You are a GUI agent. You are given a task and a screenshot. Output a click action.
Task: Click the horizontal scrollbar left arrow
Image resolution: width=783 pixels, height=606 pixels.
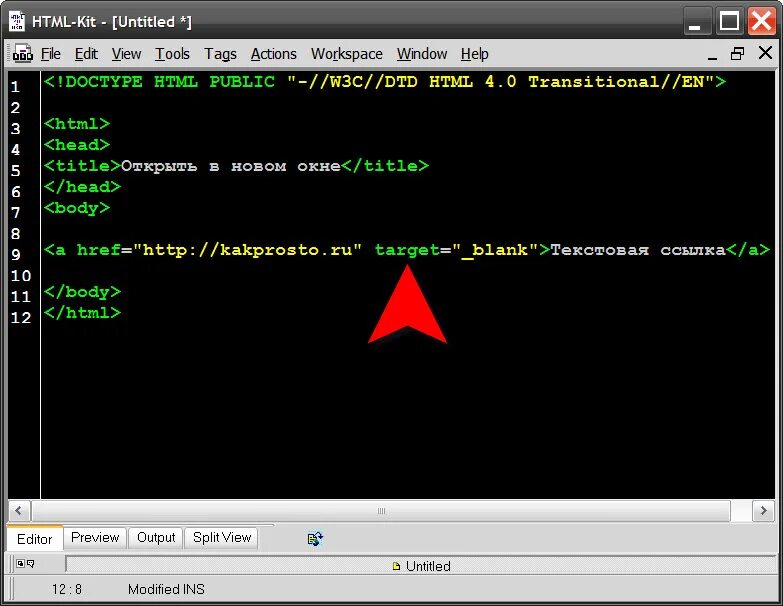click(19, 511)
